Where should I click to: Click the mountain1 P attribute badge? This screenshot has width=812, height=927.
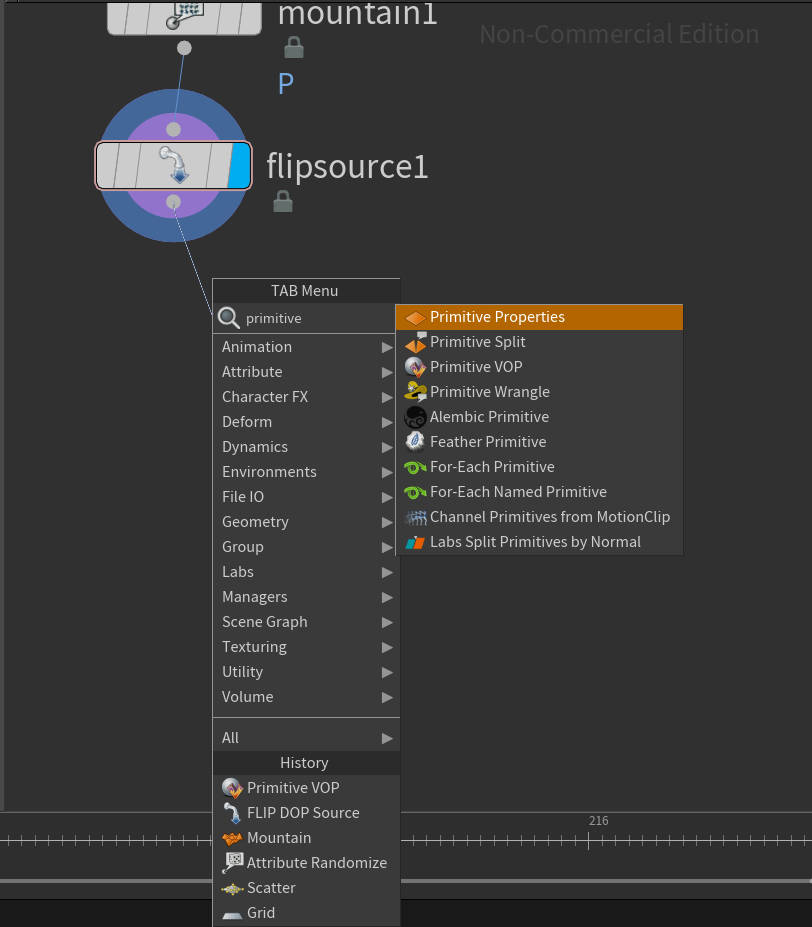(286, 84)
